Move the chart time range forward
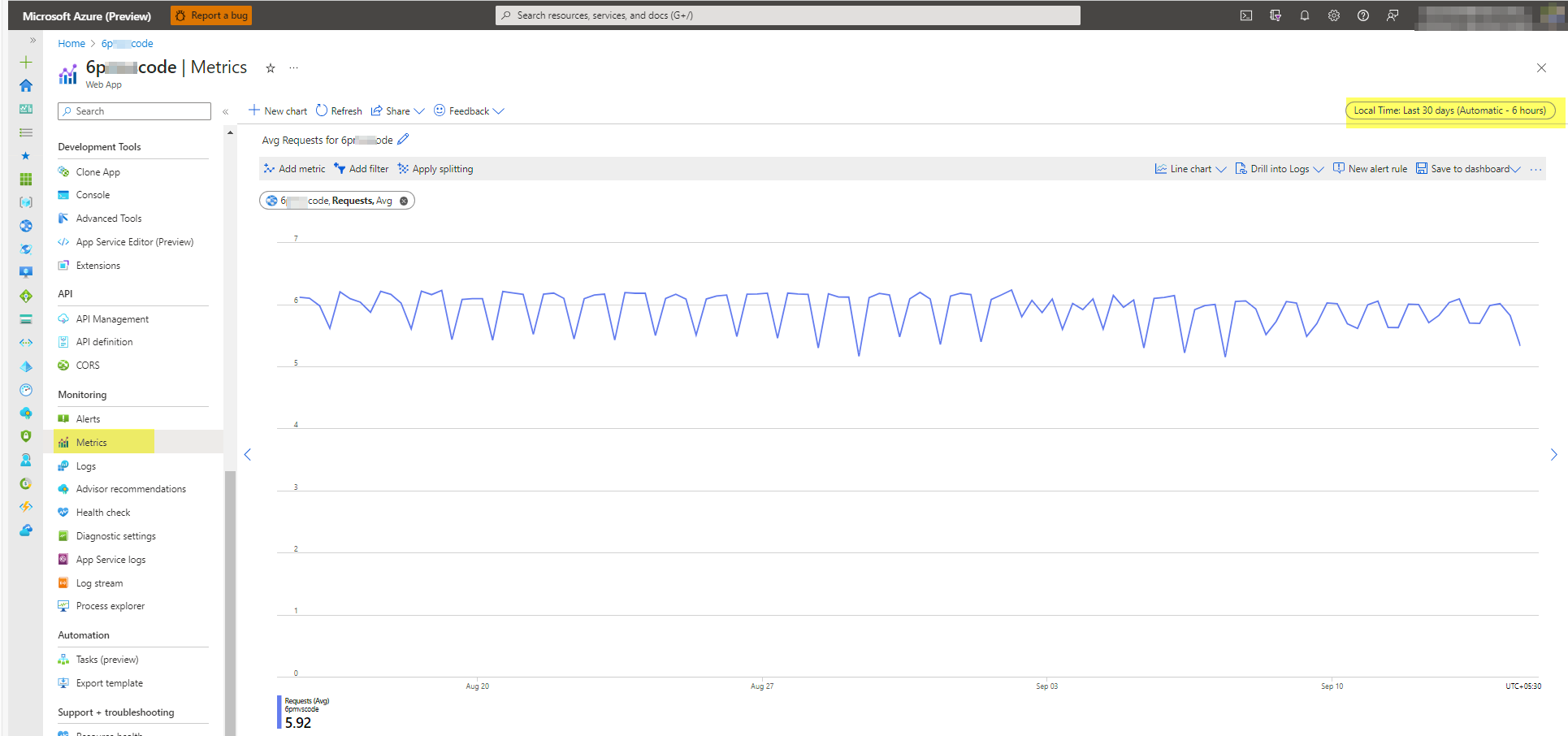Screen dimensions: 1568x736 [1553, 455]
